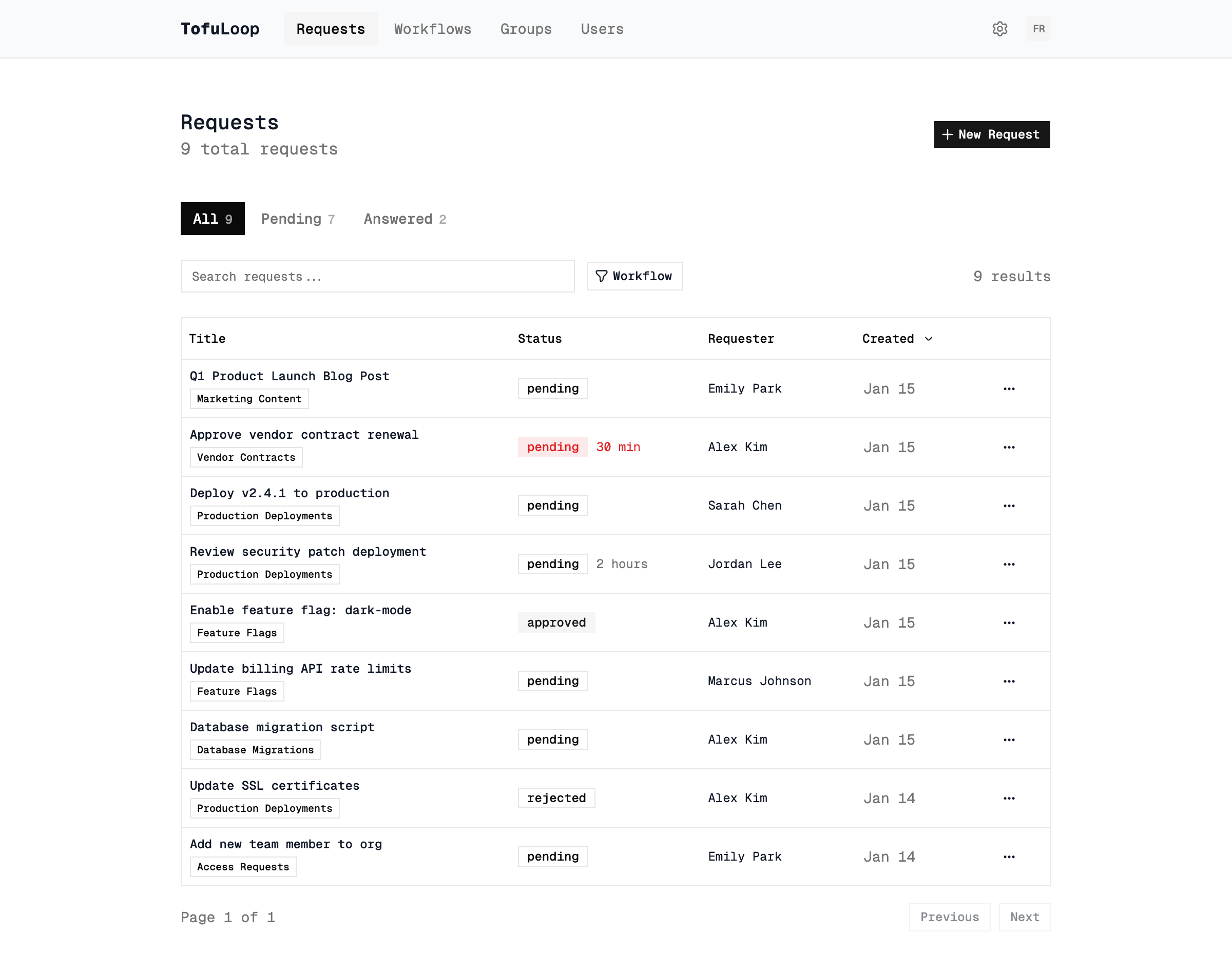Switch language using the FR toggle
Screen dimensions: 1232x973
click(x=1038, y=29)
